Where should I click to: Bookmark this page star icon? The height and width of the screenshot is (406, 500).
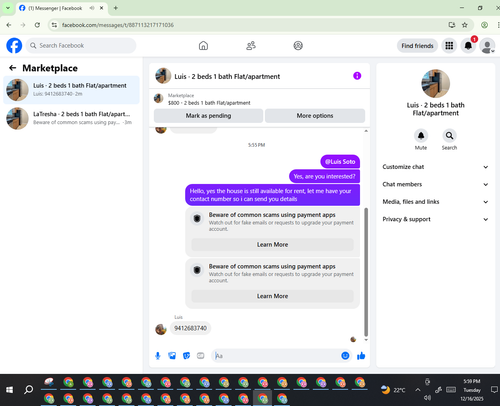465,25
